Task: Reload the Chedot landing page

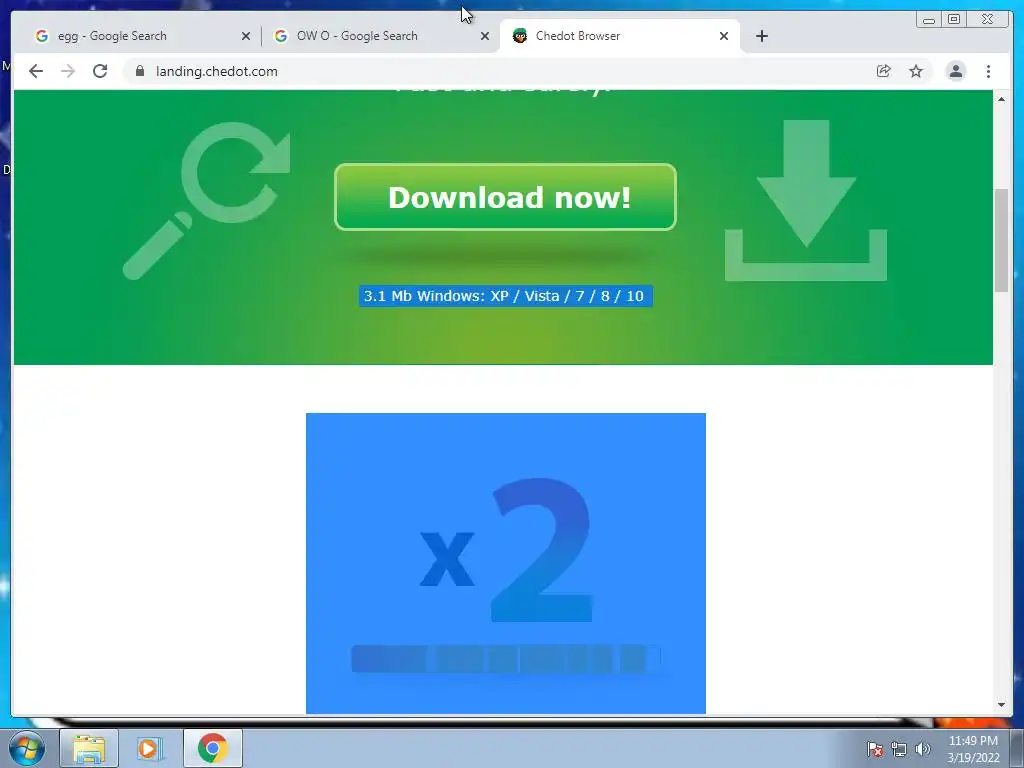Action: (100, 71)
